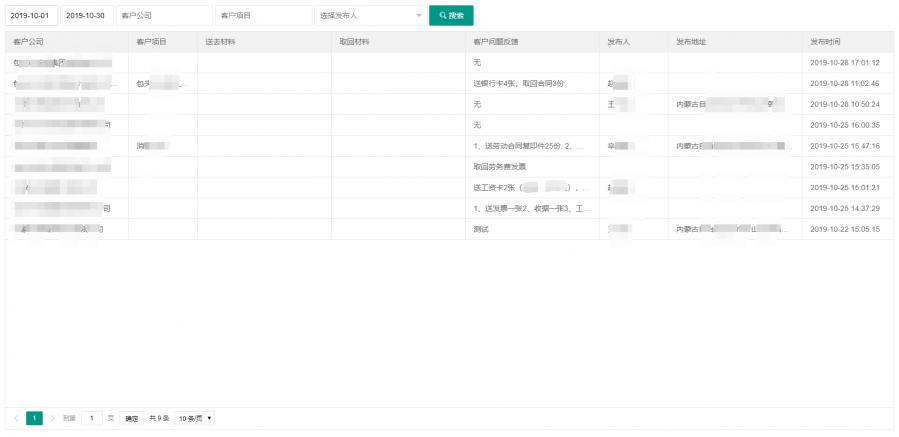Screen dimensions: 899x437
Task: Go to previous page arrow
Action: (x=16, y=418)
